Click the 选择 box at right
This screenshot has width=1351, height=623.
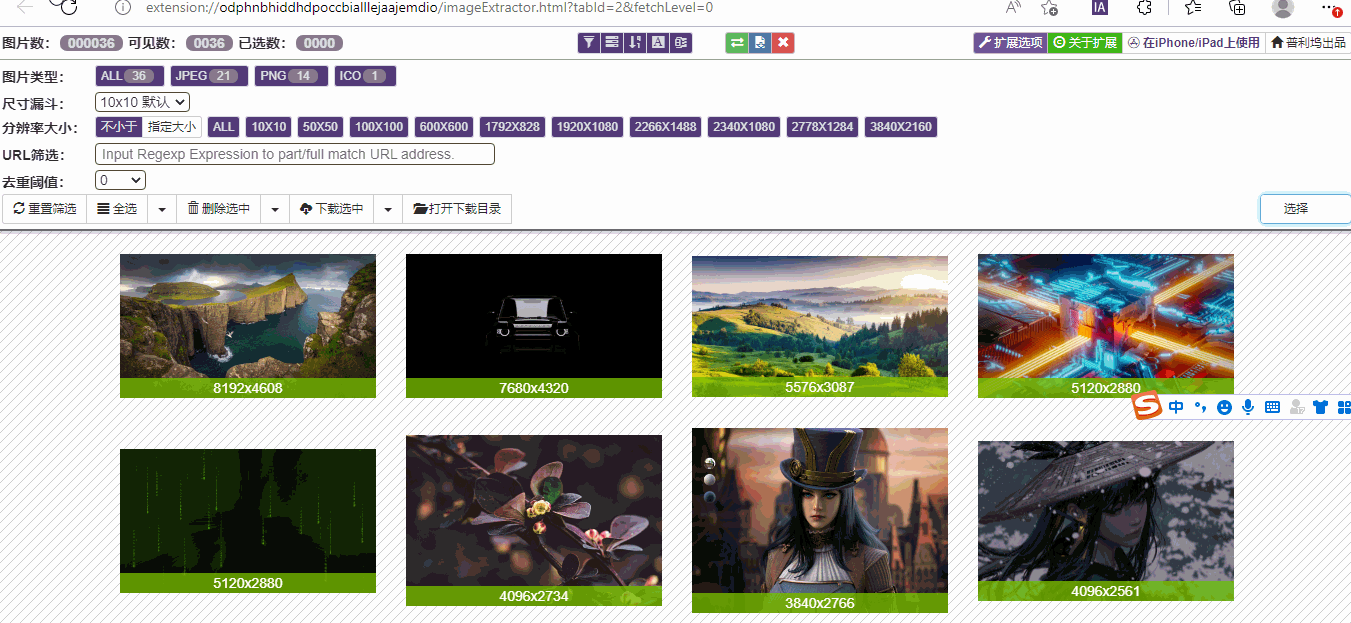click(1305, 209)
